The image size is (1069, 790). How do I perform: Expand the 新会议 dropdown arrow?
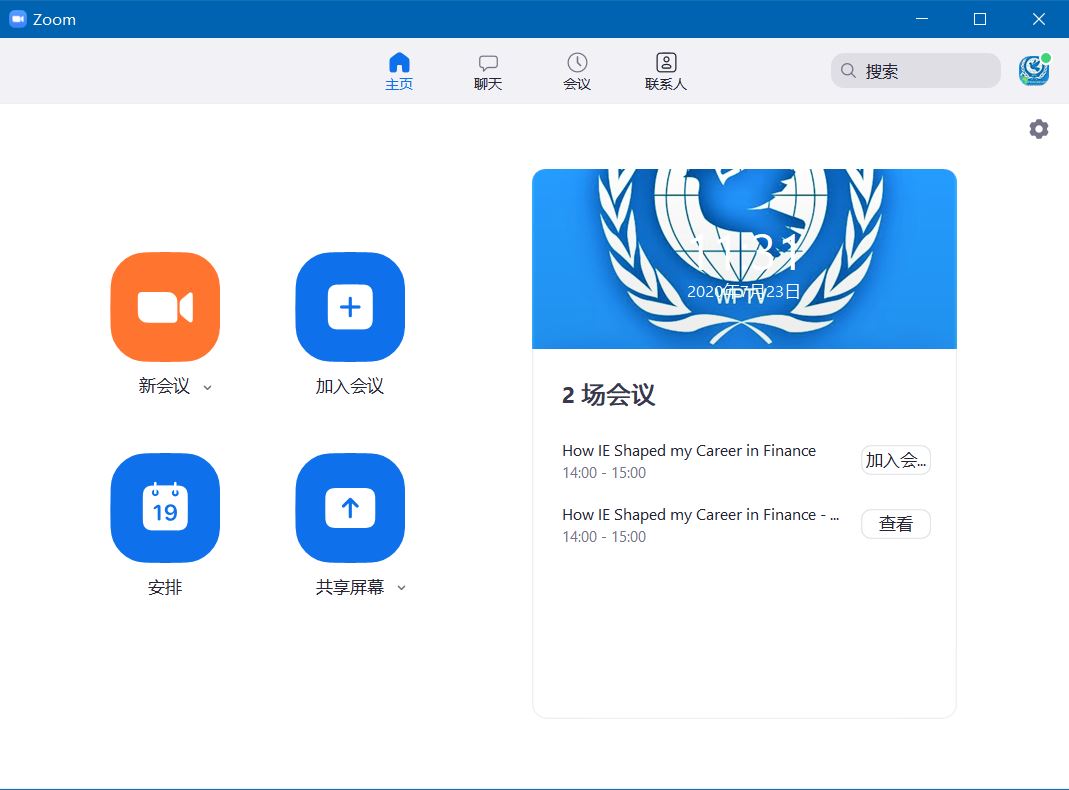tap(207, 387)
